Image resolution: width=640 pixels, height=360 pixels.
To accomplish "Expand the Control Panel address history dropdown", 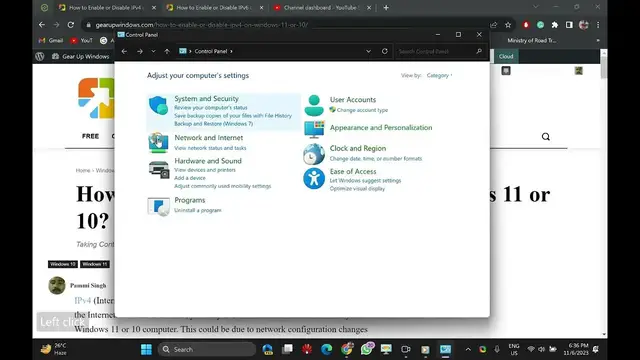I will pos(368,51).
